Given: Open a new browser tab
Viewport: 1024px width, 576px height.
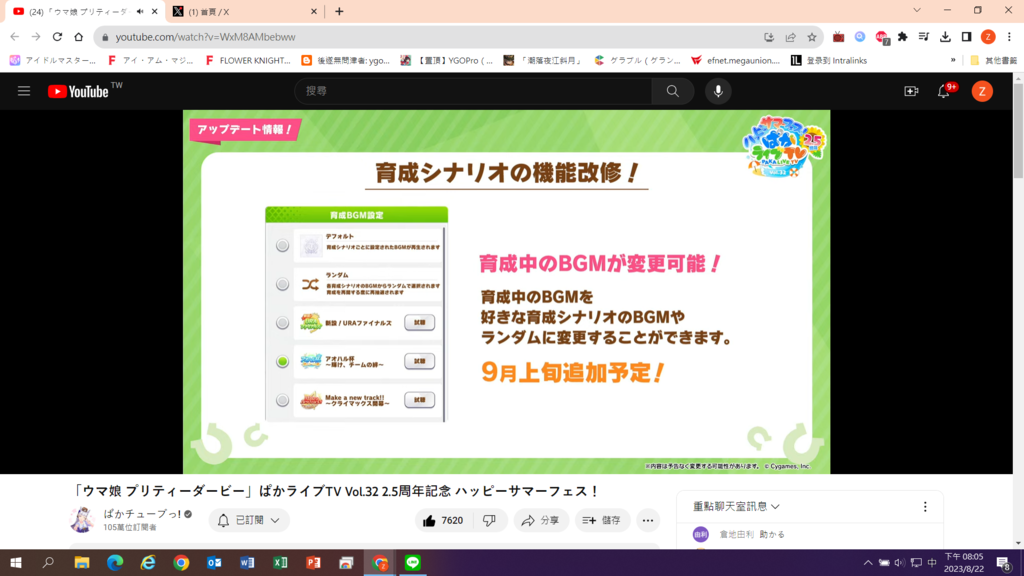Looking at the screenshot, I should (x=339, y=12).
